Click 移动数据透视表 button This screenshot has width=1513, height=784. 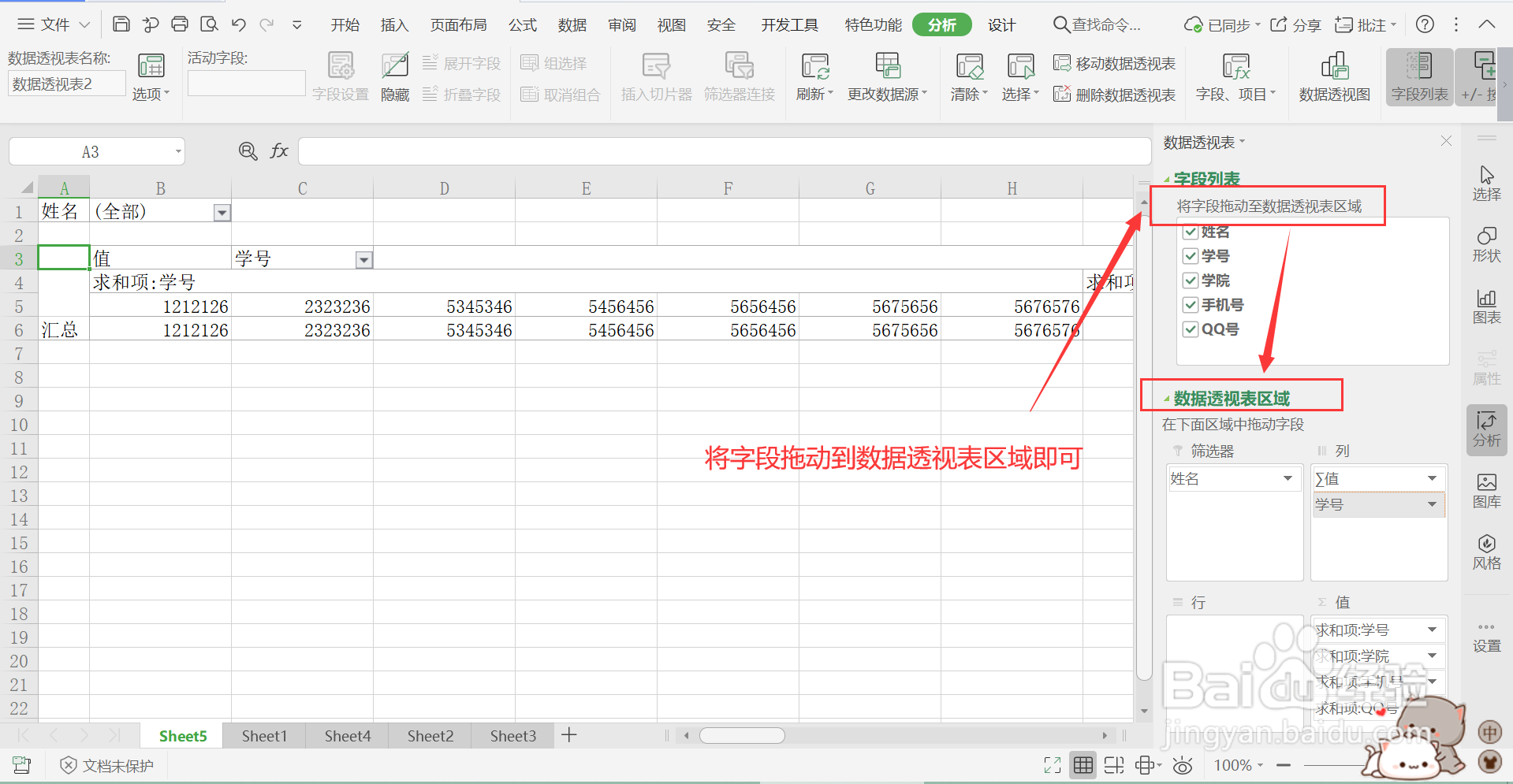1115,63
